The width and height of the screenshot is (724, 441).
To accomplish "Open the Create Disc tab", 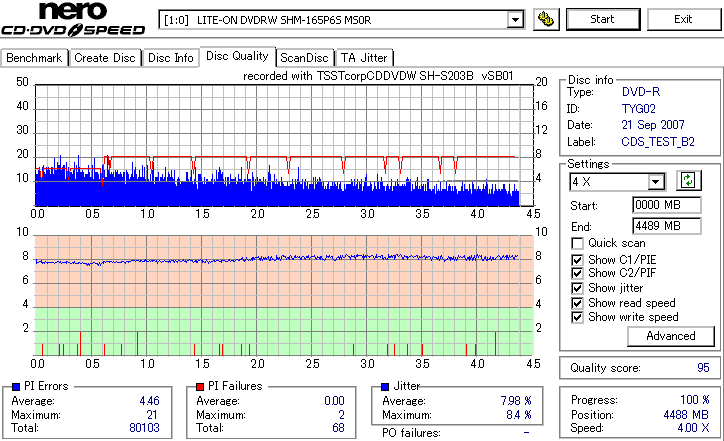I will [105, 58].
